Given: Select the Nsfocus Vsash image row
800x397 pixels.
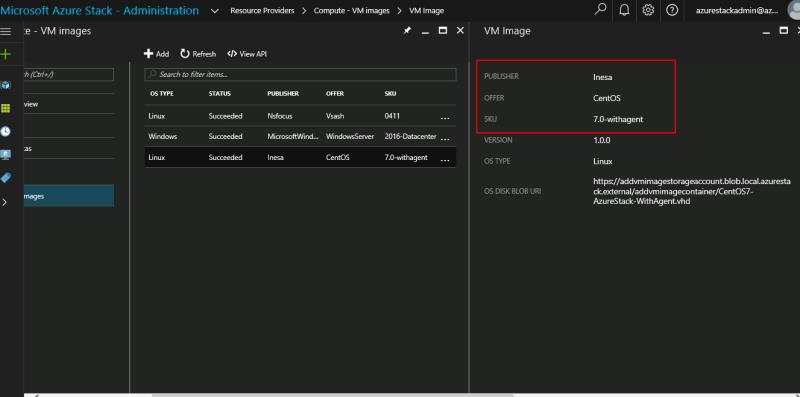Looking at the screenshot, I should (x=300, y=116).
